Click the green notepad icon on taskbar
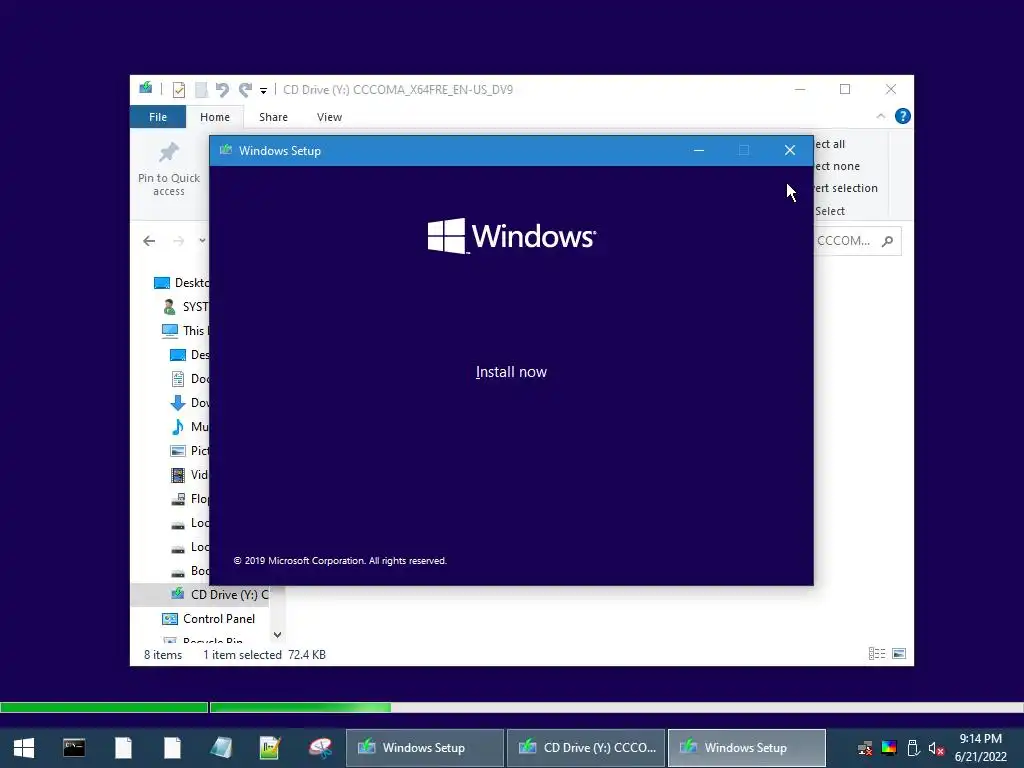Viewport: 1024px width, 768px height. point(269,748)
